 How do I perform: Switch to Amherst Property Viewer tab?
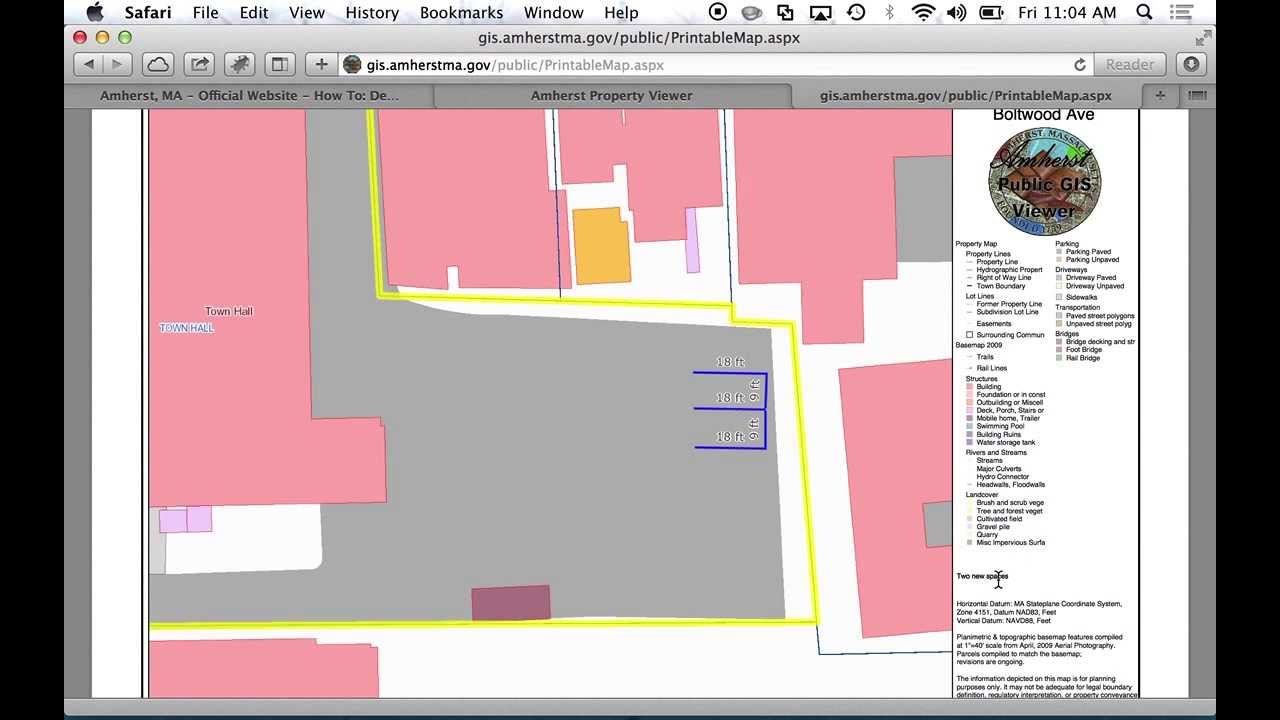[x=611, y=96]
